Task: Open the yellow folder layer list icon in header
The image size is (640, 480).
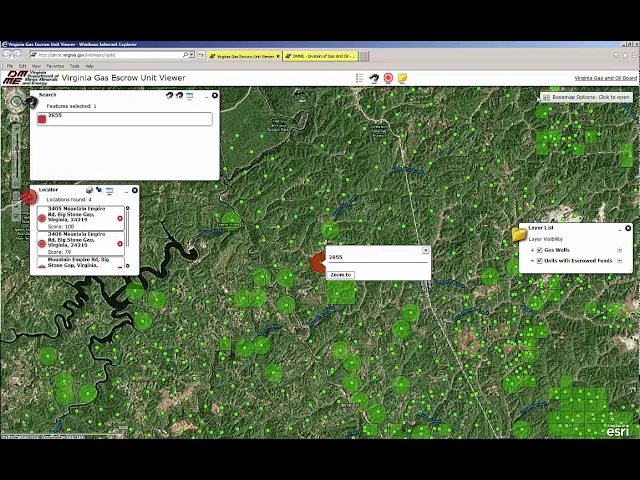Action: coord(402,78)
